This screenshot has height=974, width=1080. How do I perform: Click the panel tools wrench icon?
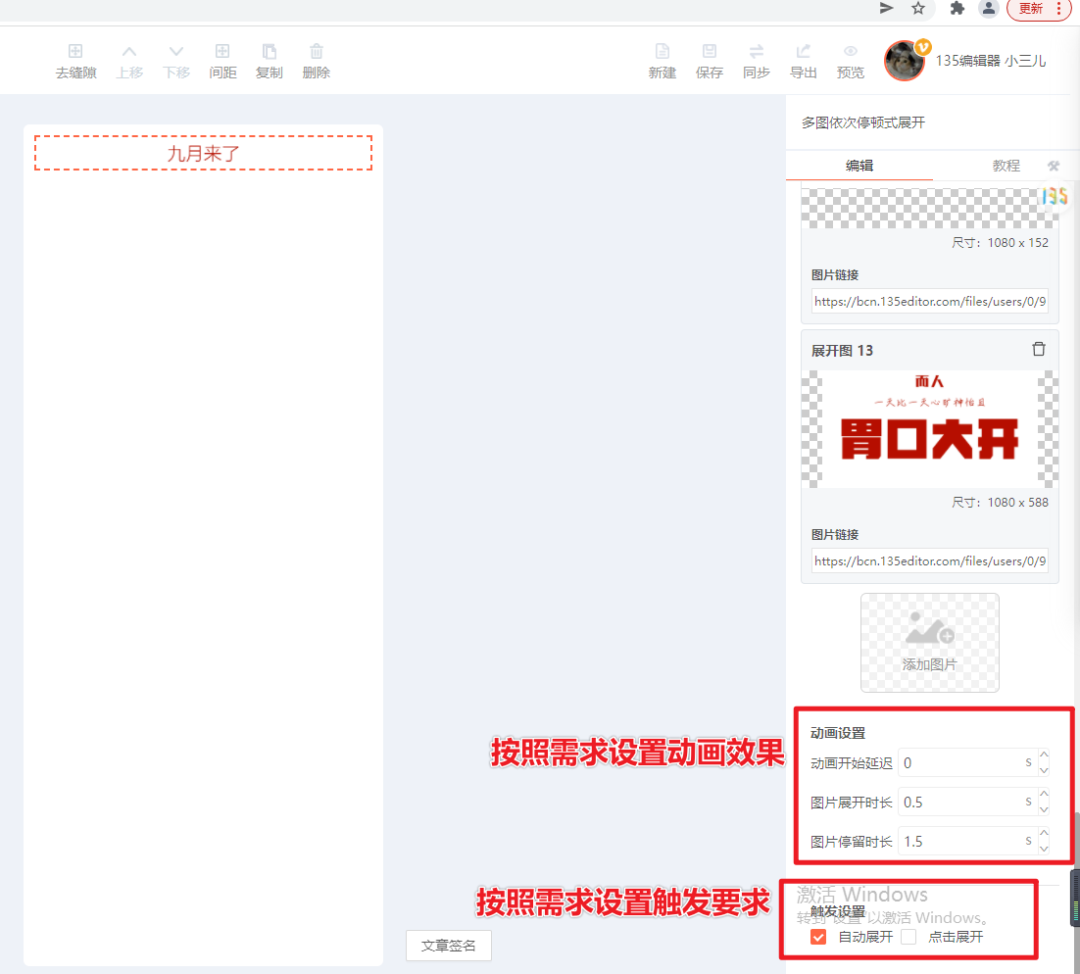[x=1053, y=165]
